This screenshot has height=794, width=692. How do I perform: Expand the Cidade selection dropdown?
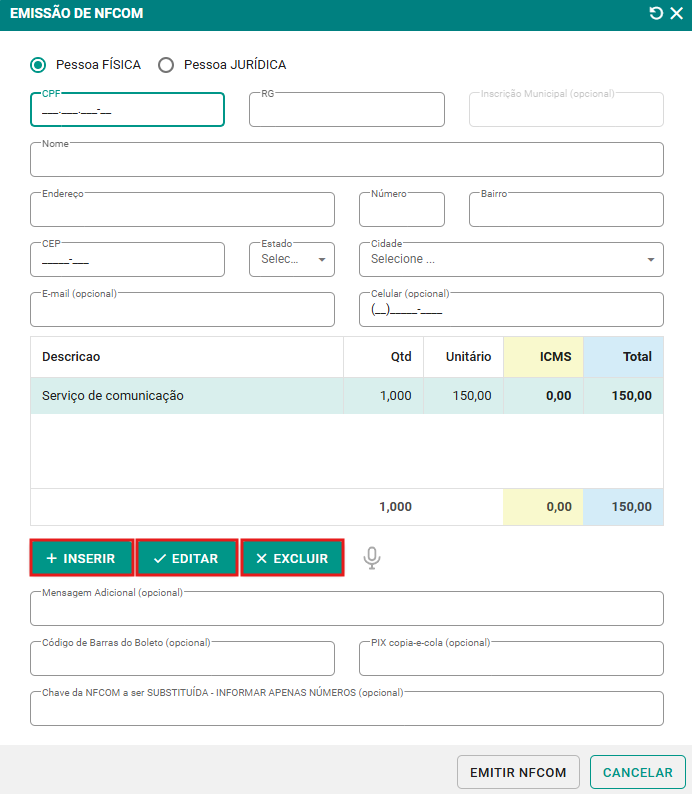[511, 259]
